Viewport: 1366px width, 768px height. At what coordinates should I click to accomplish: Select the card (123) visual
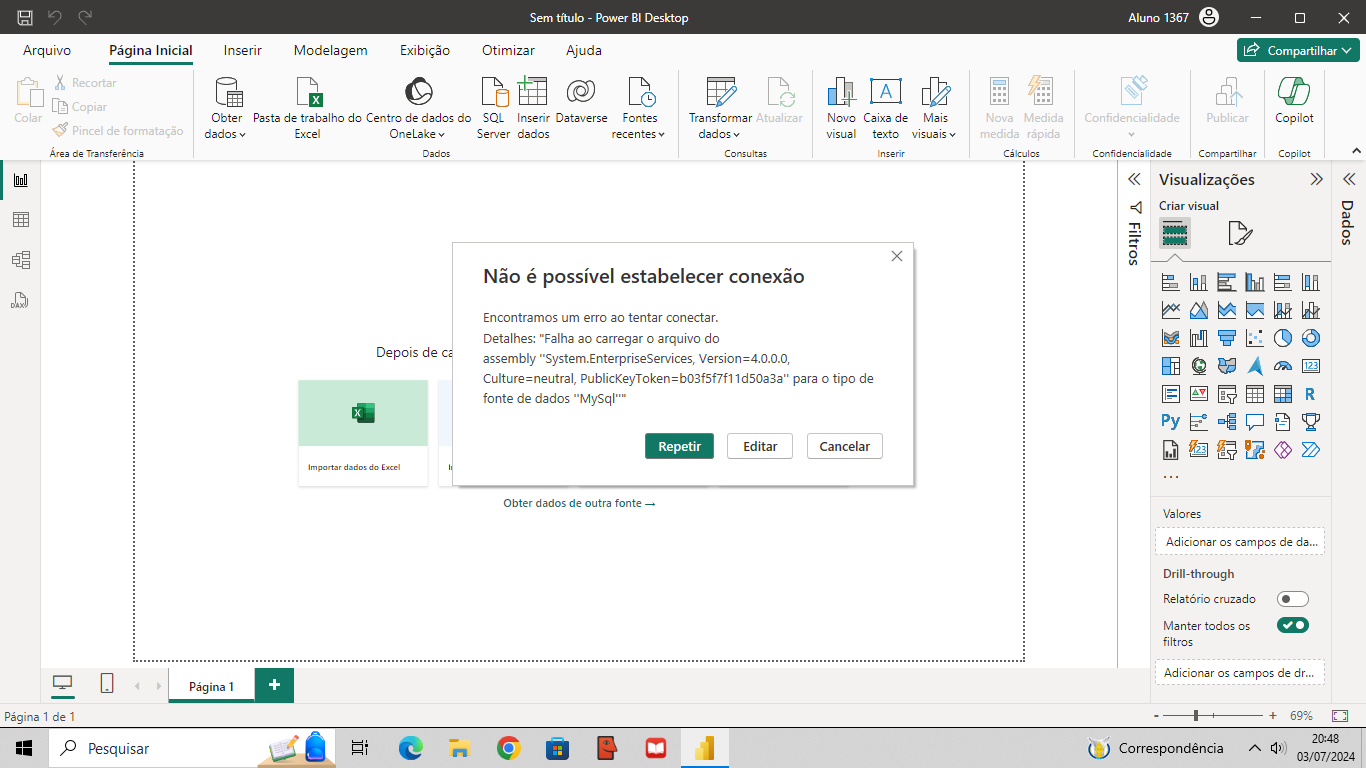(x=1311, y=366)
